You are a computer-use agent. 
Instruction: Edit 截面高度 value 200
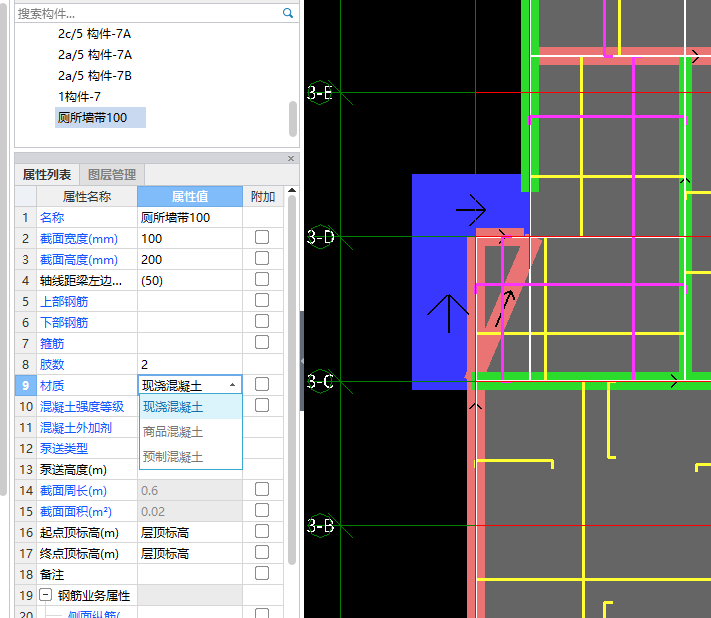pos(190,260)
